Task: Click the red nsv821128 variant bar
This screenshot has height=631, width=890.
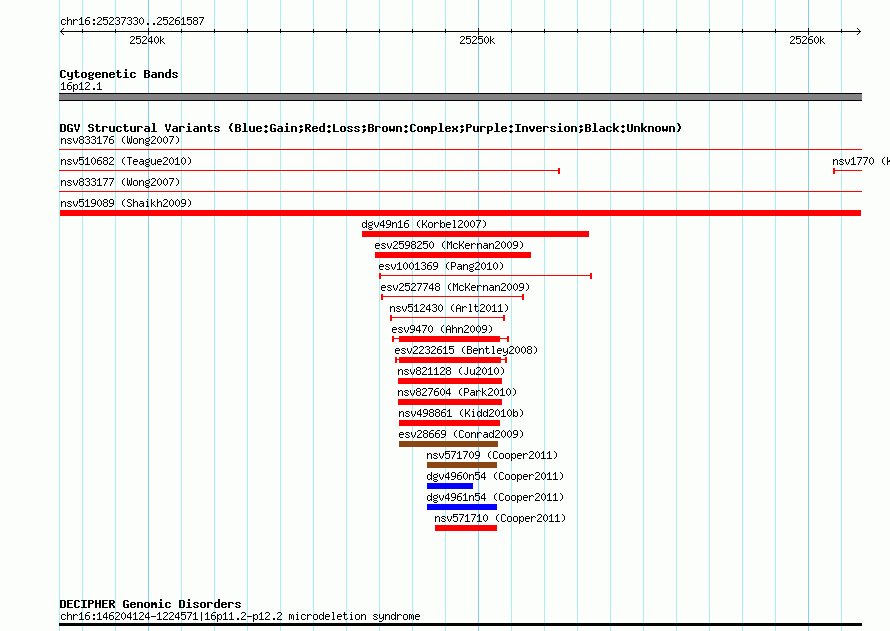Action: [x=450, y=381]
